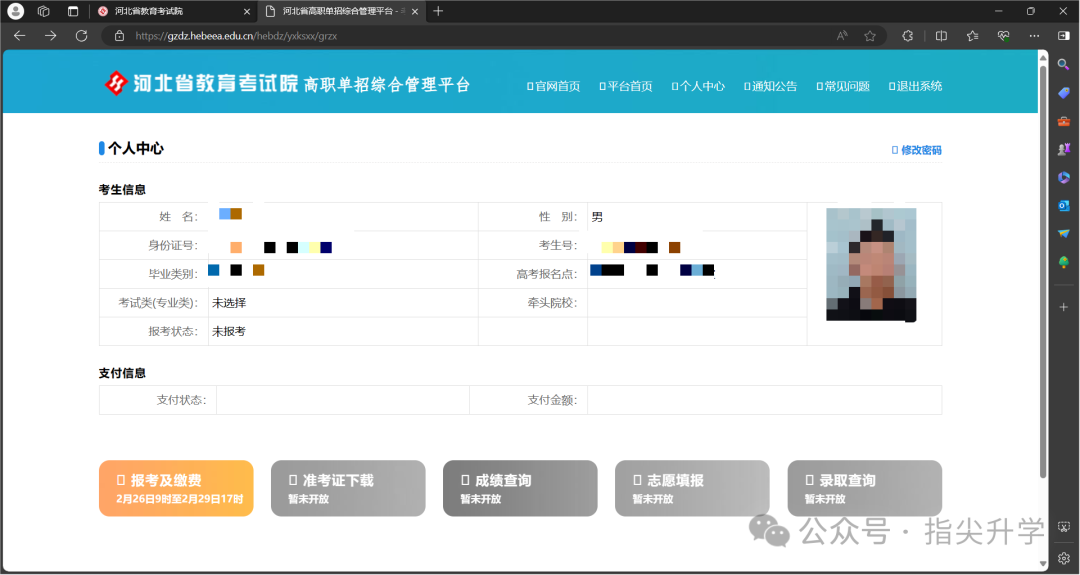The image size is (1080, 575).
Task: Click the 成绩查询 button
Action: 520,488
